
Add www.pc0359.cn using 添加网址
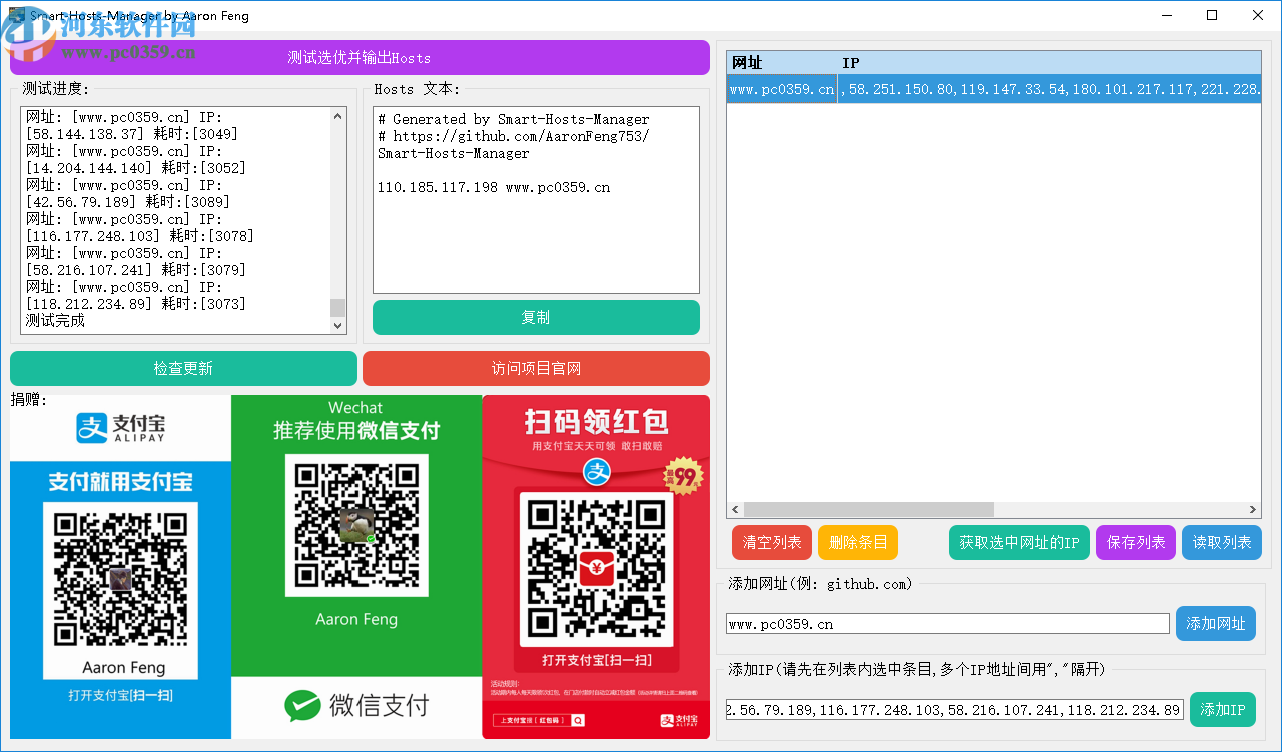click(1216, 622)
